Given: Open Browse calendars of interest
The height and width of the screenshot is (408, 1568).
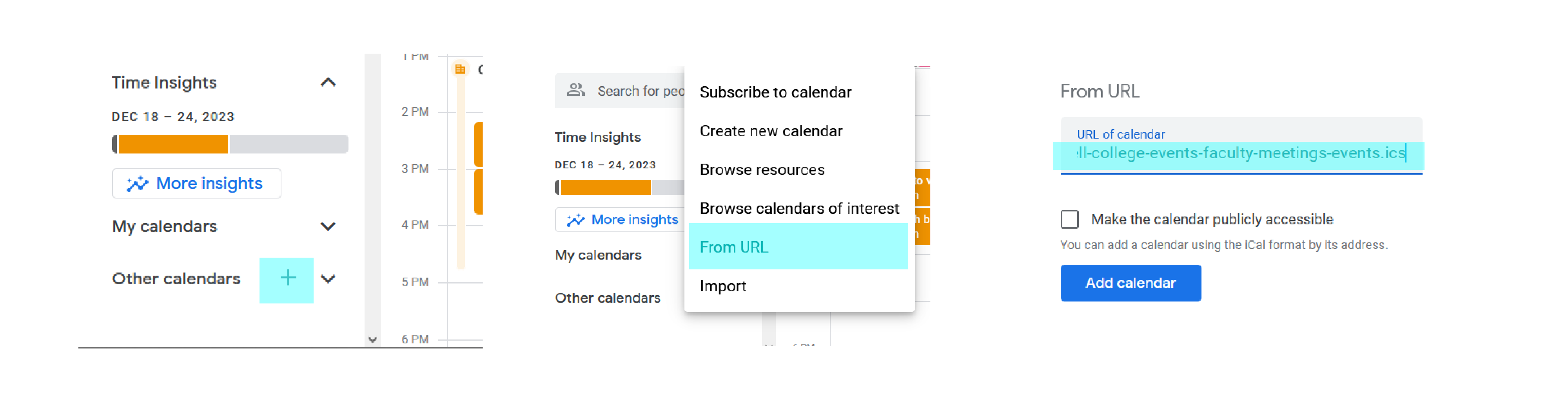Looking at the screenshot, I should pos(799,209).
